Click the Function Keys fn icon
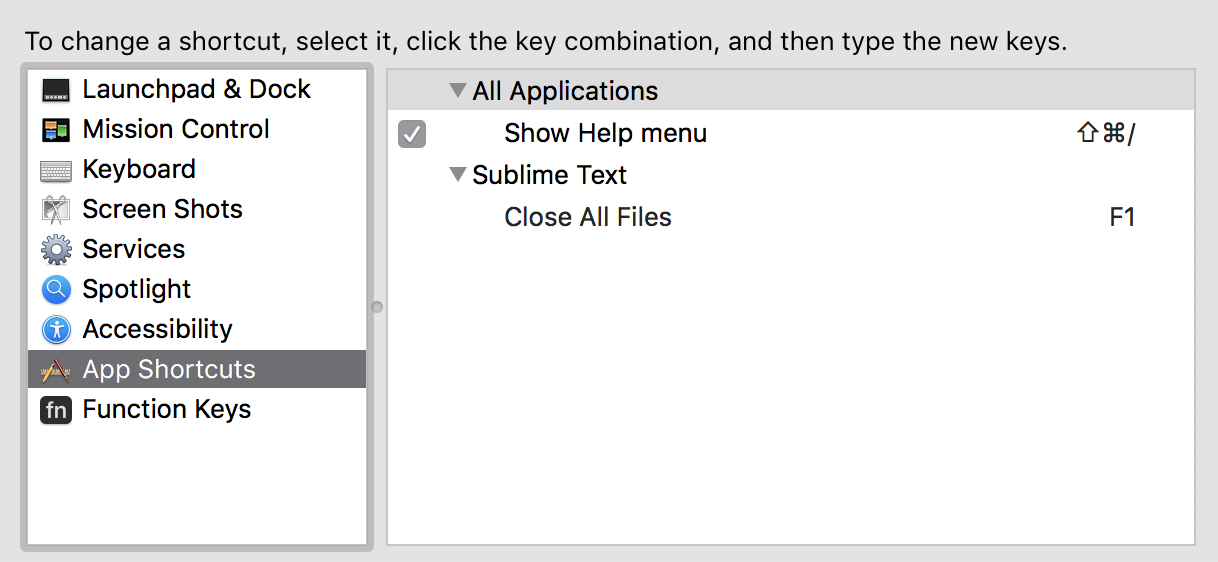The width and height of the screenshot is (1218, 562). pyautogui.click(x=56, y=410)
